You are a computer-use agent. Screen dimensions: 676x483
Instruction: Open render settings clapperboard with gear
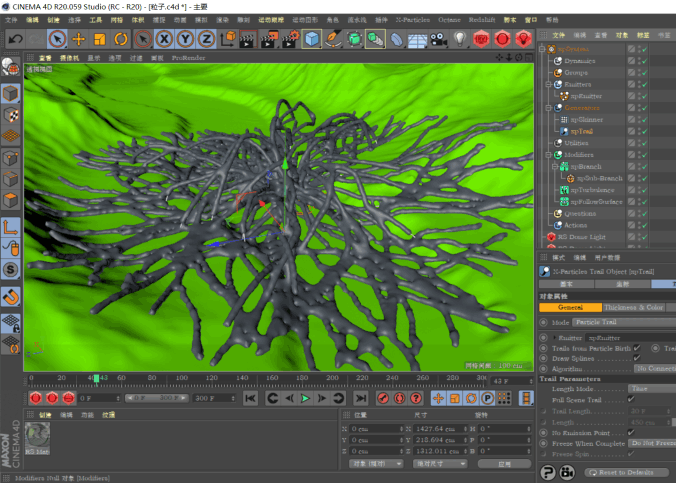pos(291,39)
